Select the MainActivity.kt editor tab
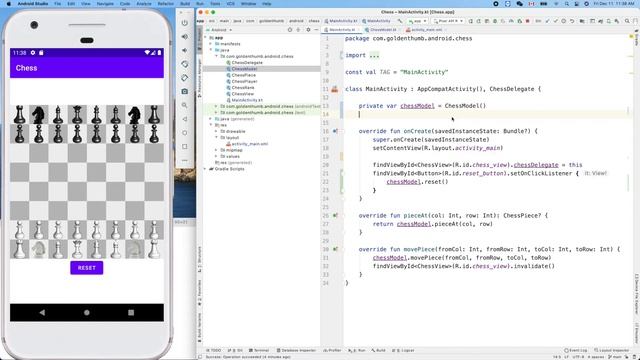Screen dimensions: 640x360 click(x=341, y=30)
